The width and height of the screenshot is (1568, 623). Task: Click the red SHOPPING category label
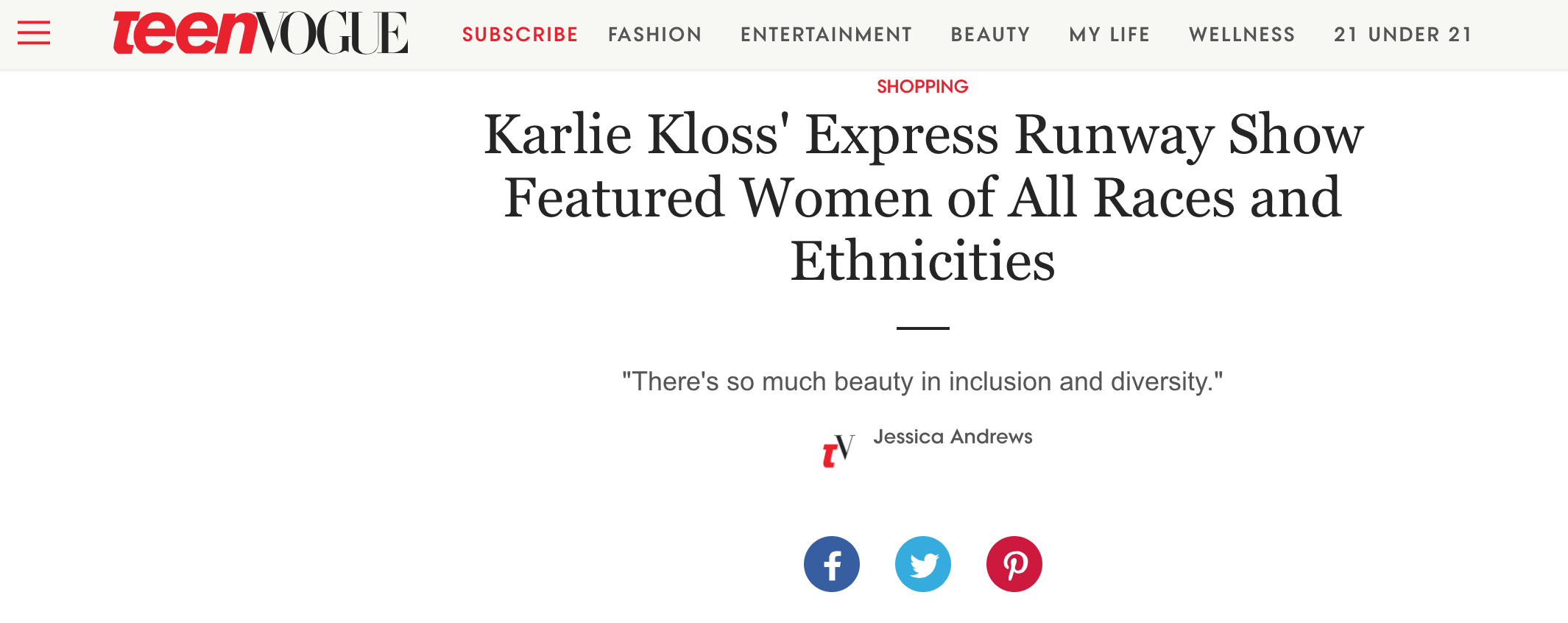pos(922,87)
